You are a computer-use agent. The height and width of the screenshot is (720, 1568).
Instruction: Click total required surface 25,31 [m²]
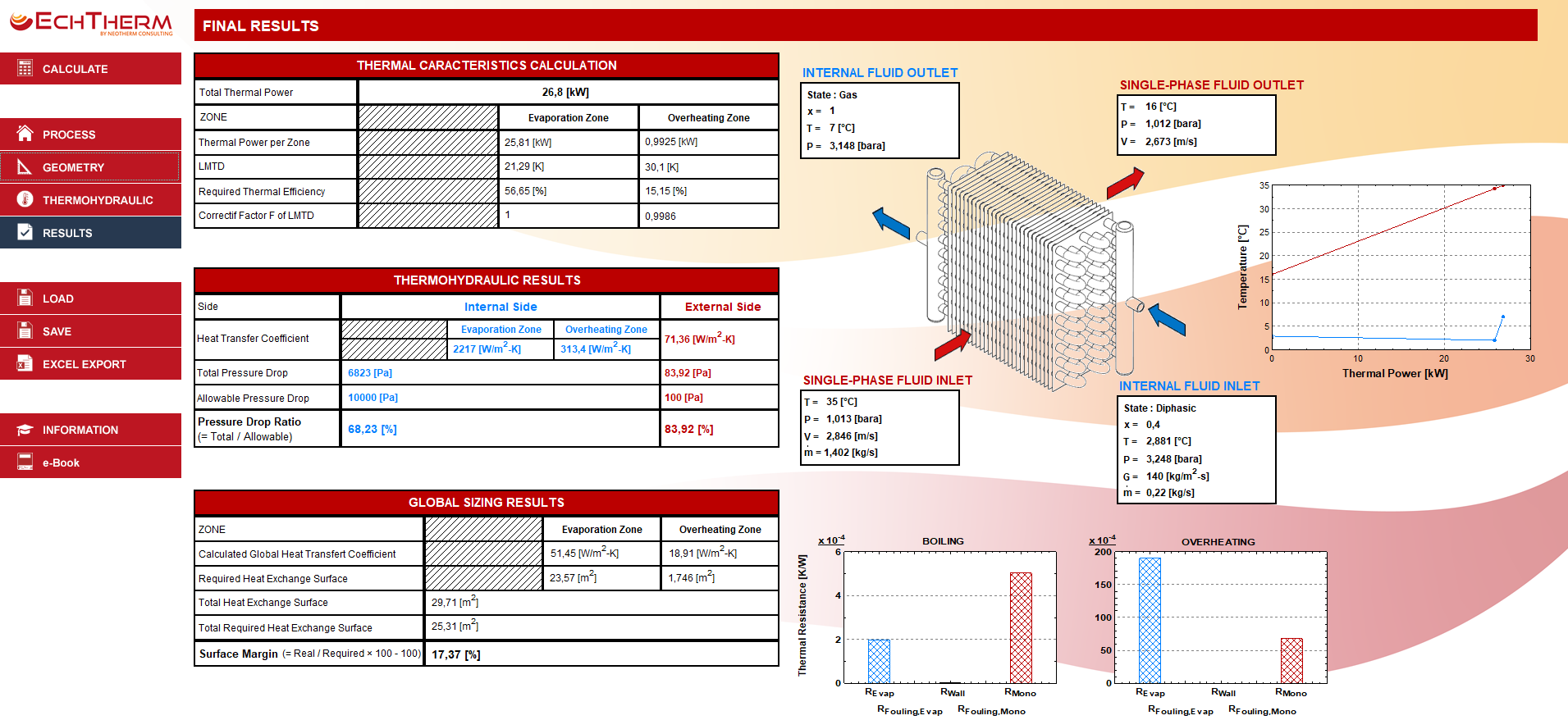coord(455,626)
